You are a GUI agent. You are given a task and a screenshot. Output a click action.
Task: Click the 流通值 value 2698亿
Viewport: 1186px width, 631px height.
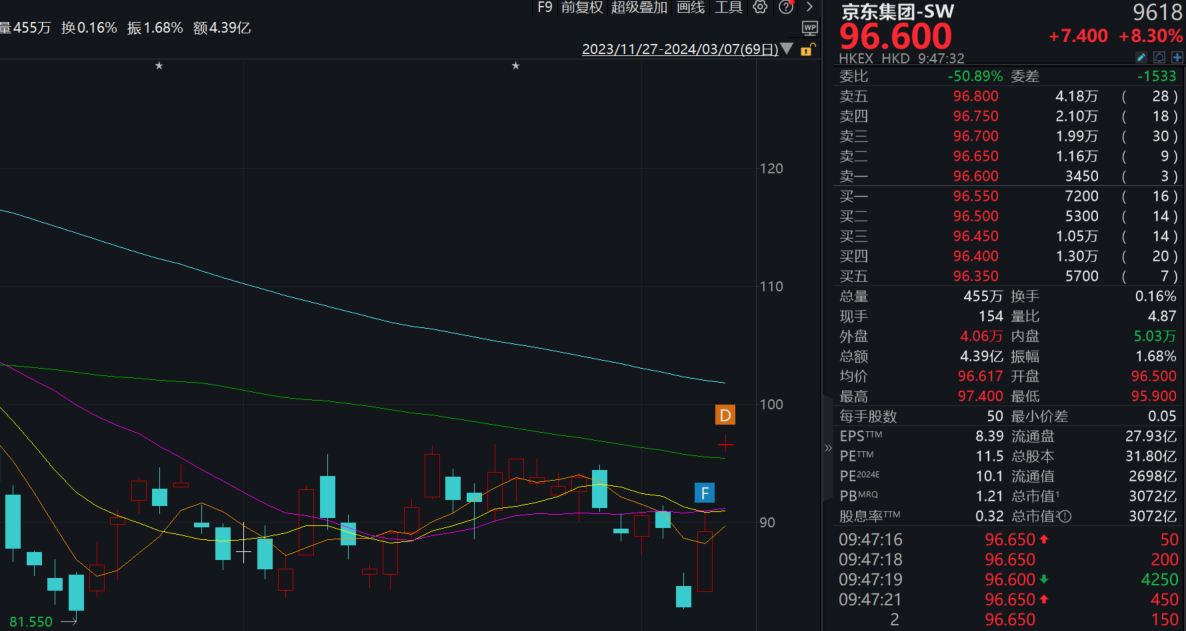(1153, 476)
